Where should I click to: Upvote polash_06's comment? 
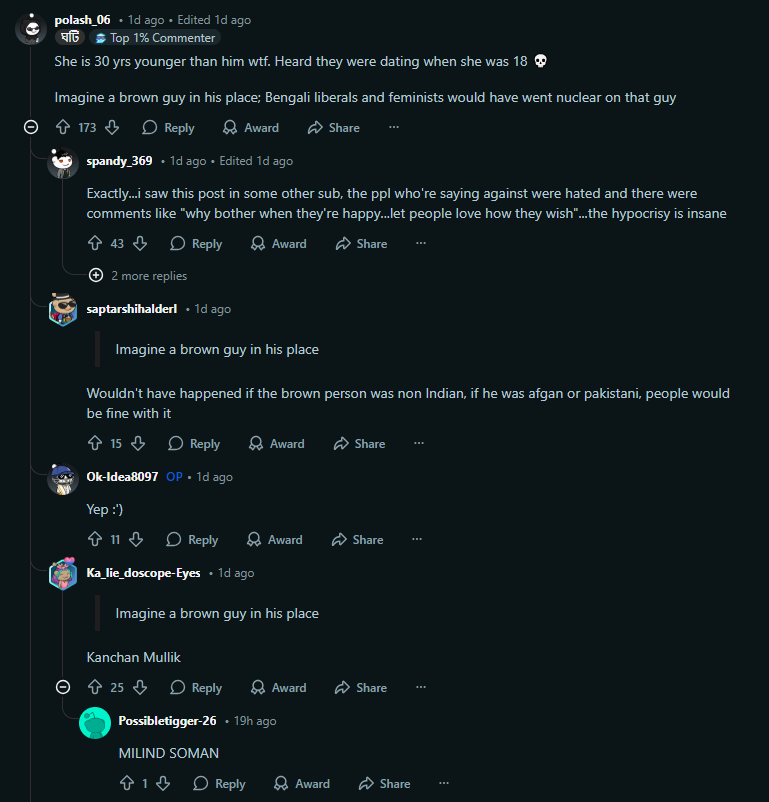coord(63,128)
